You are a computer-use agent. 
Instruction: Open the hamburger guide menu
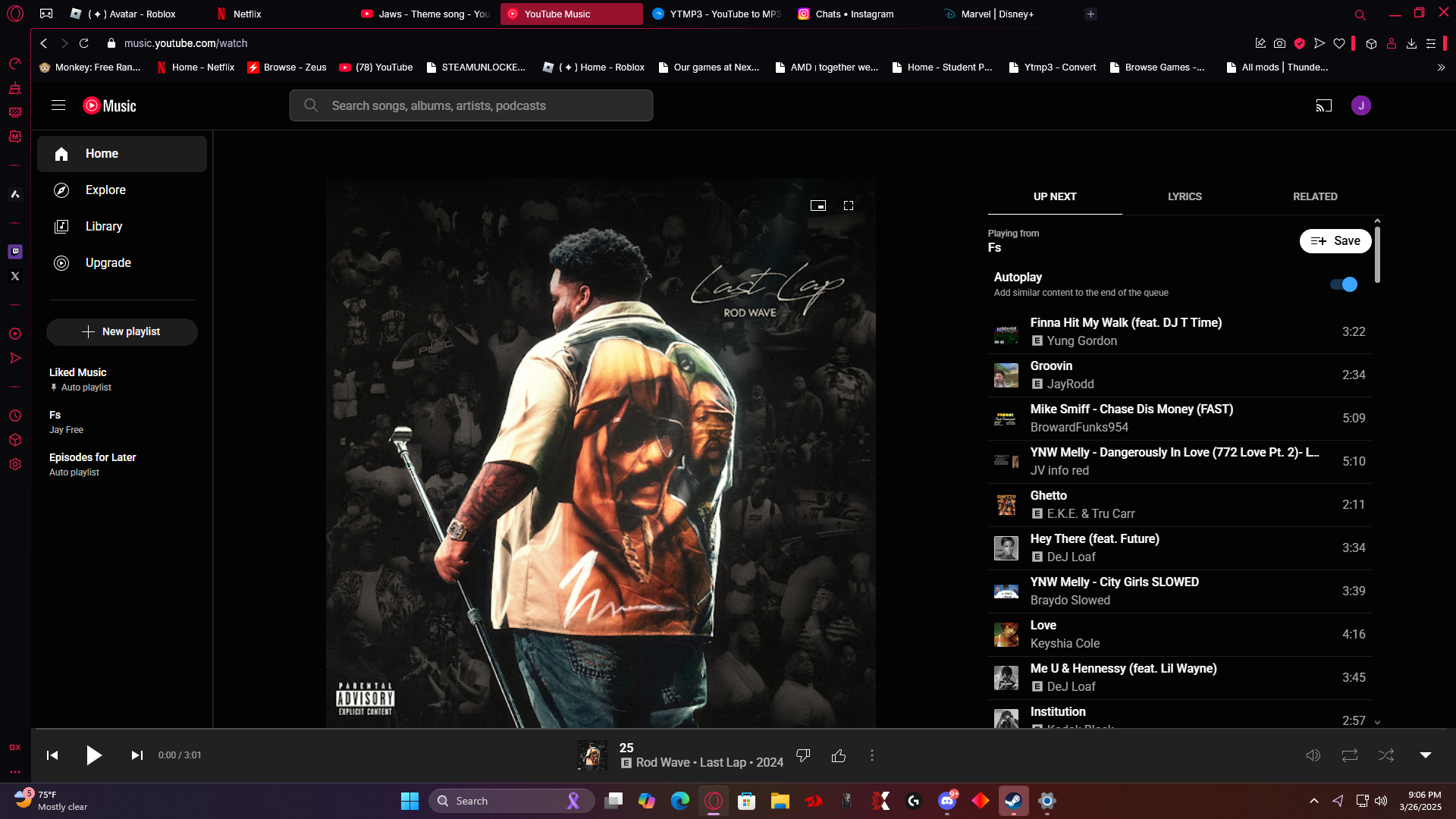(58, 105)
